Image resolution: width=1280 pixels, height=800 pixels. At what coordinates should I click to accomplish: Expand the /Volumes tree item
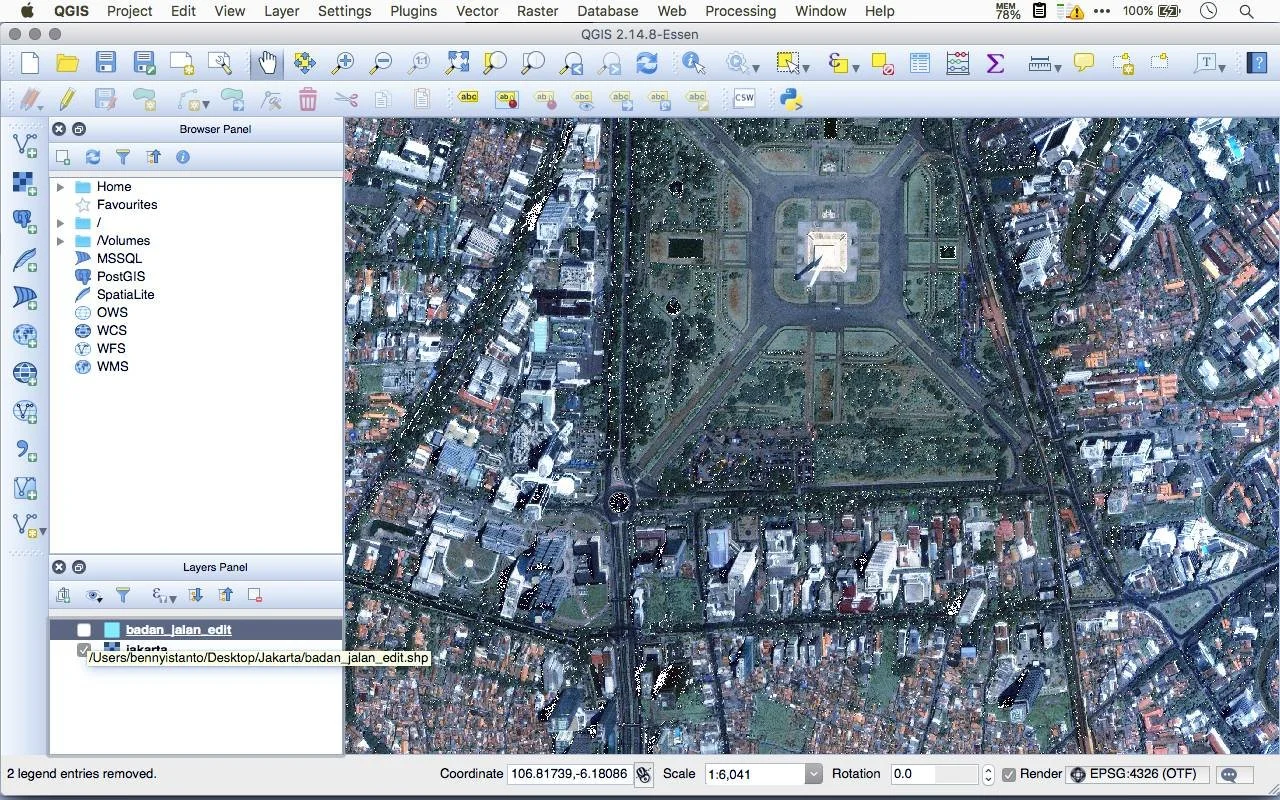pyautogui.click(x=60, y=241)
